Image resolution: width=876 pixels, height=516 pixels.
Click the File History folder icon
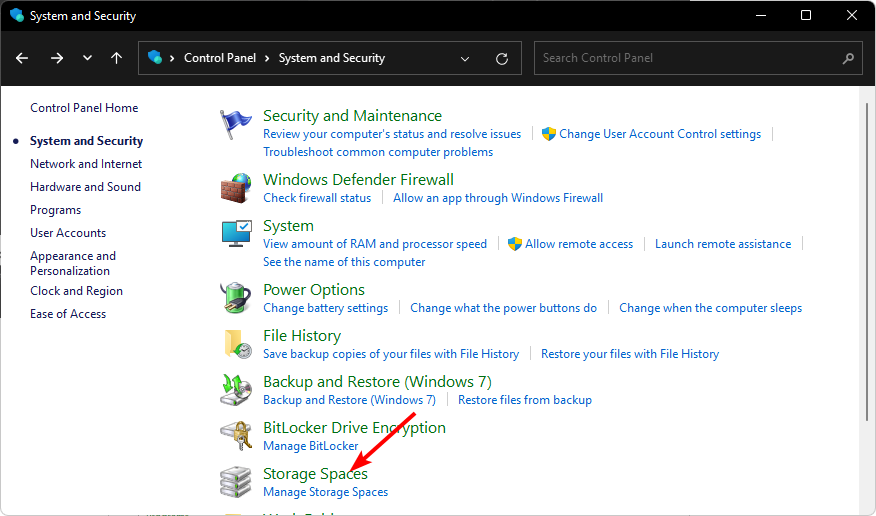[x=237, y=343]
